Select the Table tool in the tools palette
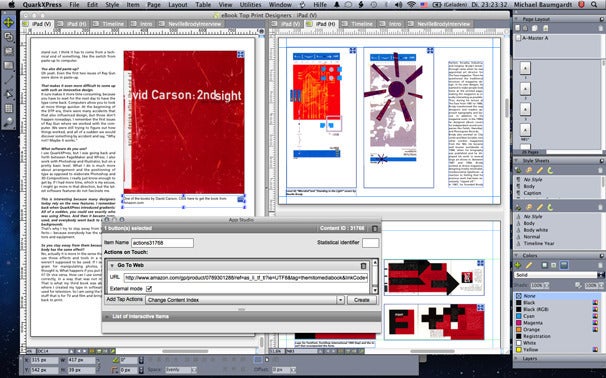Viewport: 606px width, 378px height. pyautogui.click(x=8, y=109)
